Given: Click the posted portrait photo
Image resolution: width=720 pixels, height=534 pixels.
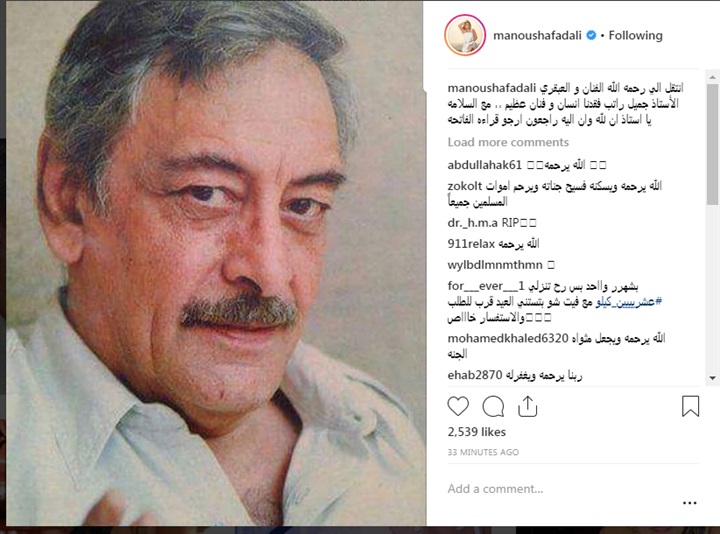Looking at the screenshot, I should point(216,263).
